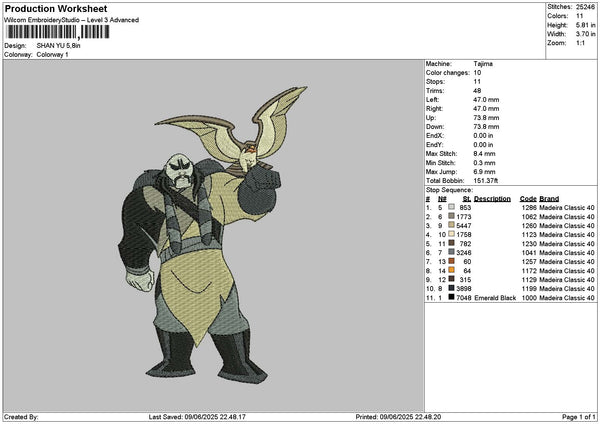
Task: Click the tan swatch with 5447 stitches
Action: (x=452, y=225)
